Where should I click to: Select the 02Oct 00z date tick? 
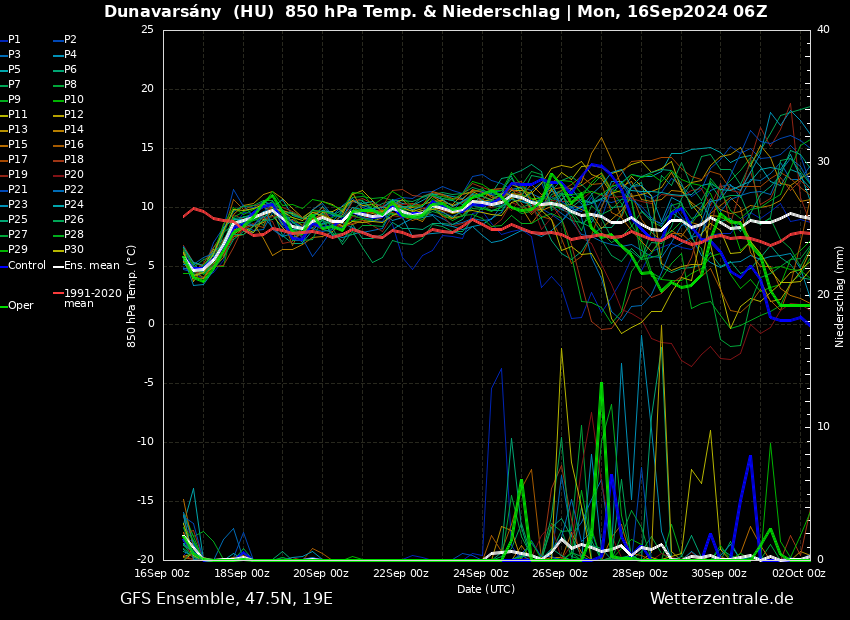click(x=799, y=574)
